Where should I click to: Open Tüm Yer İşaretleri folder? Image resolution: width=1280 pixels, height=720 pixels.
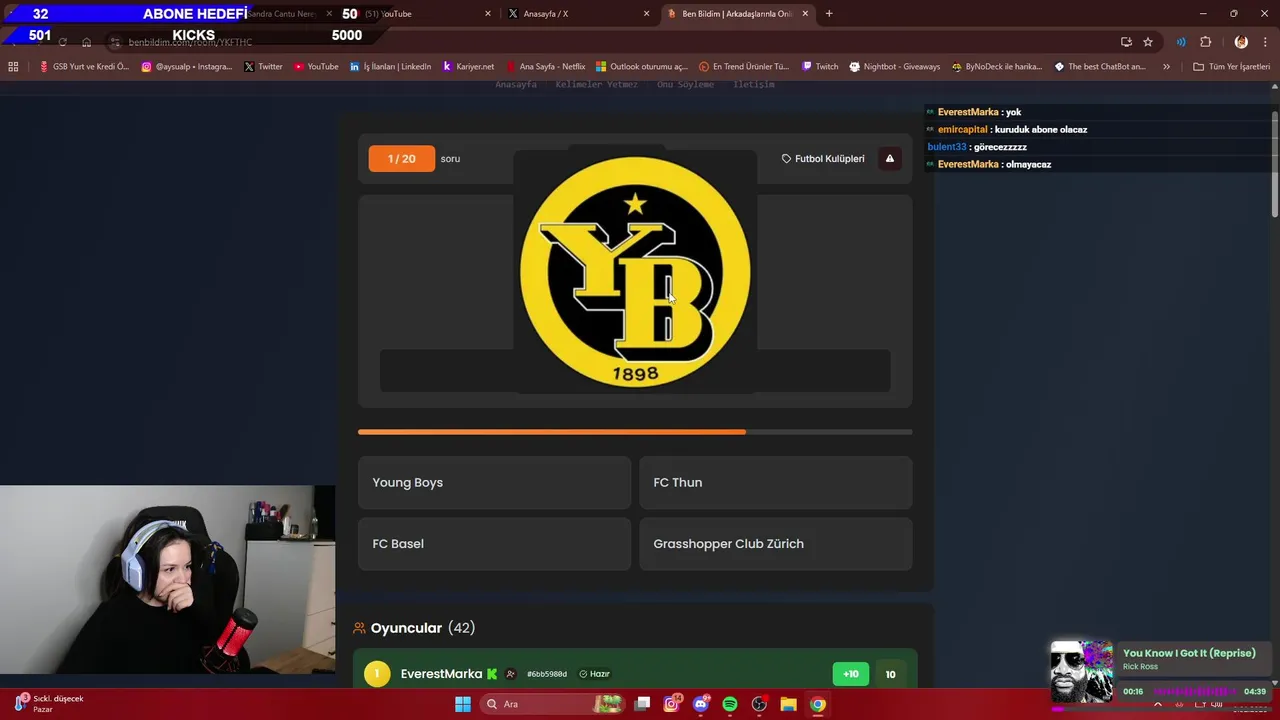coord(1231,67)
